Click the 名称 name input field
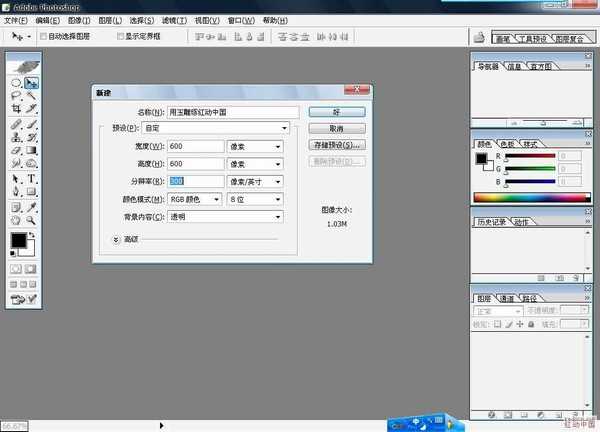This screenshot has width=600, height=432. (232, 112)
